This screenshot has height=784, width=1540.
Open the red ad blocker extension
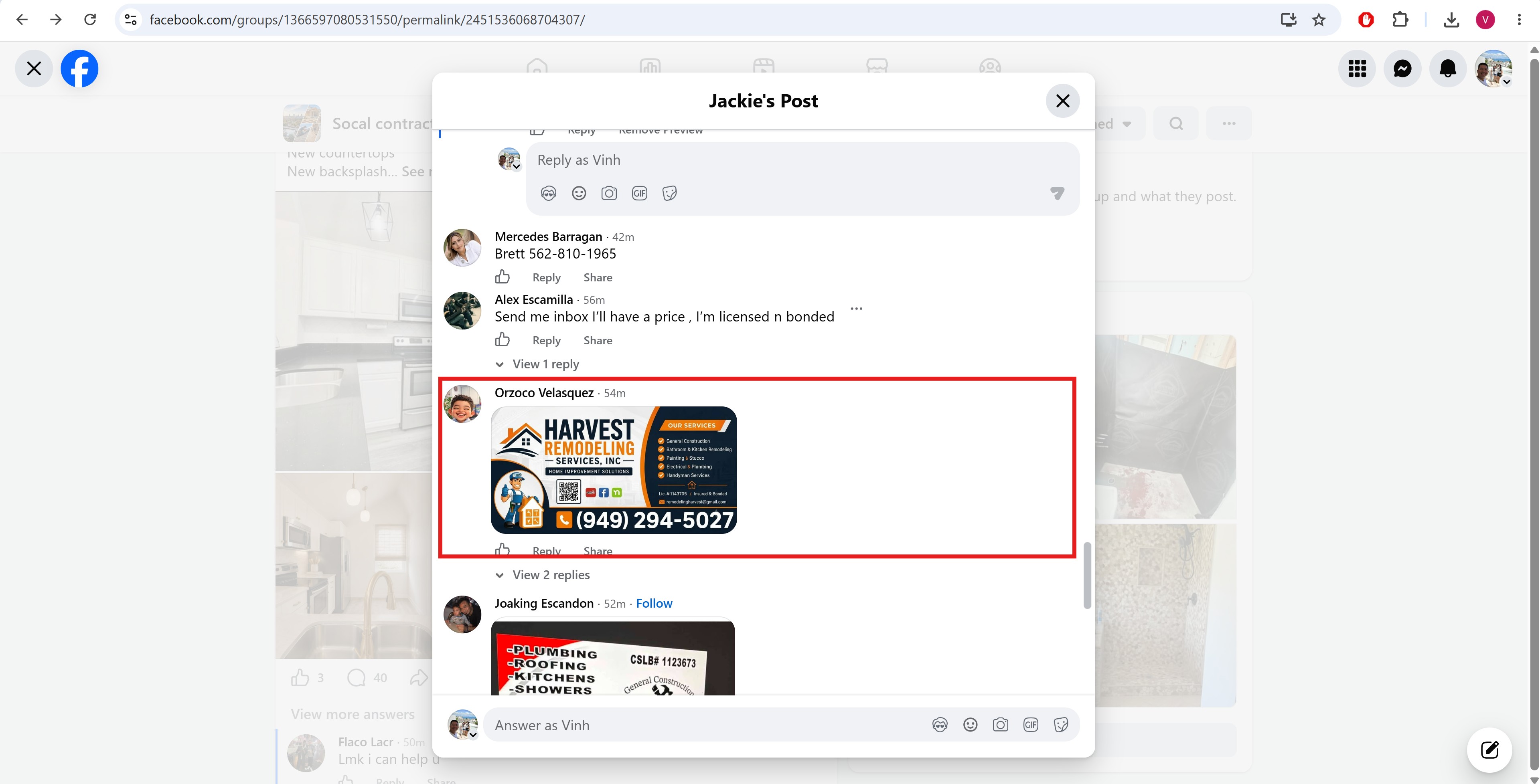coord(1366,20)
